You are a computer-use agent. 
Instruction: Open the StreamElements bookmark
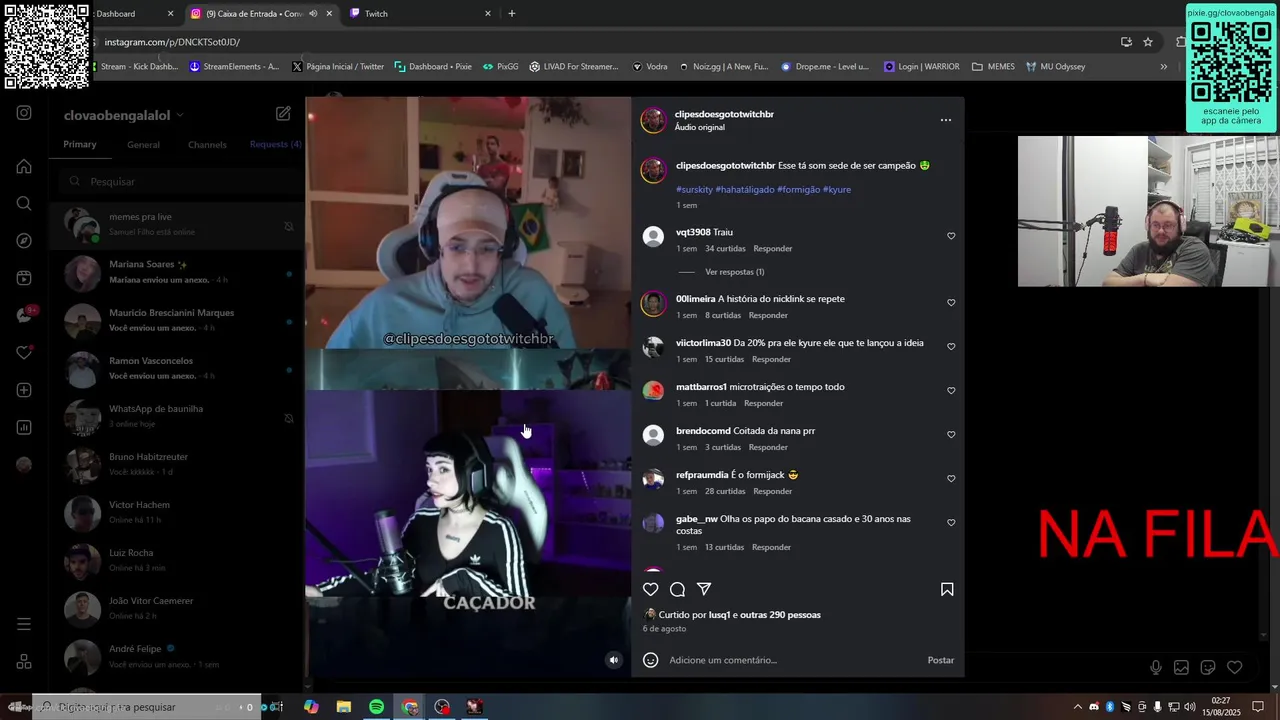coord(235,67)
